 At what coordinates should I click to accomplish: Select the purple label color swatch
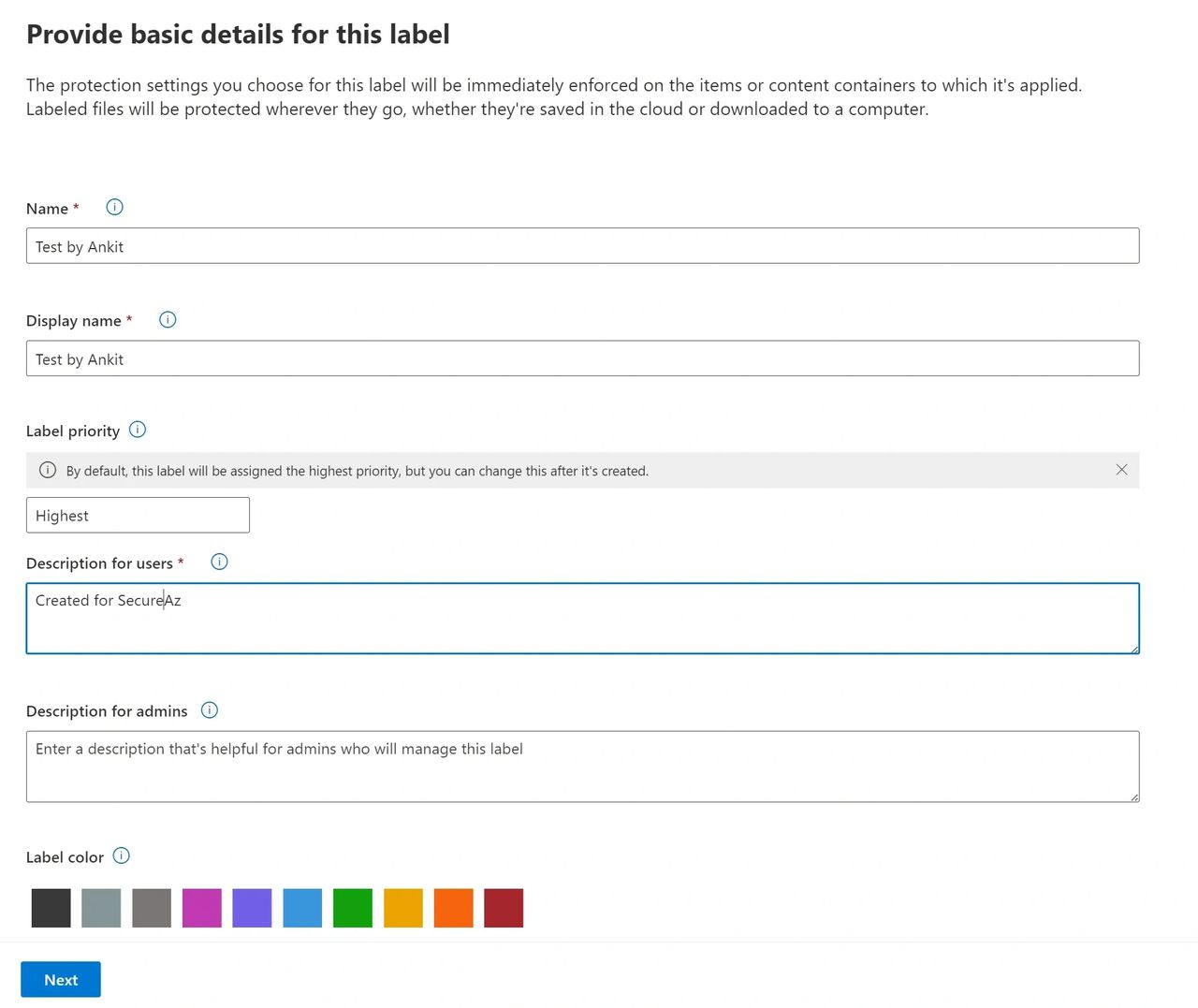pyautogui.click(x=252, y=908)
